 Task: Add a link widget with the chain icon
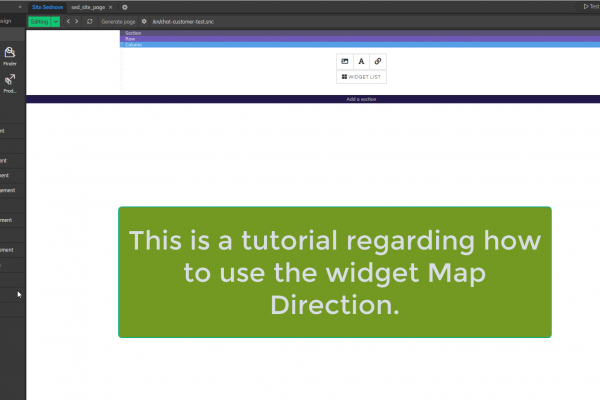pyautogui.click(x=377, y=61)
